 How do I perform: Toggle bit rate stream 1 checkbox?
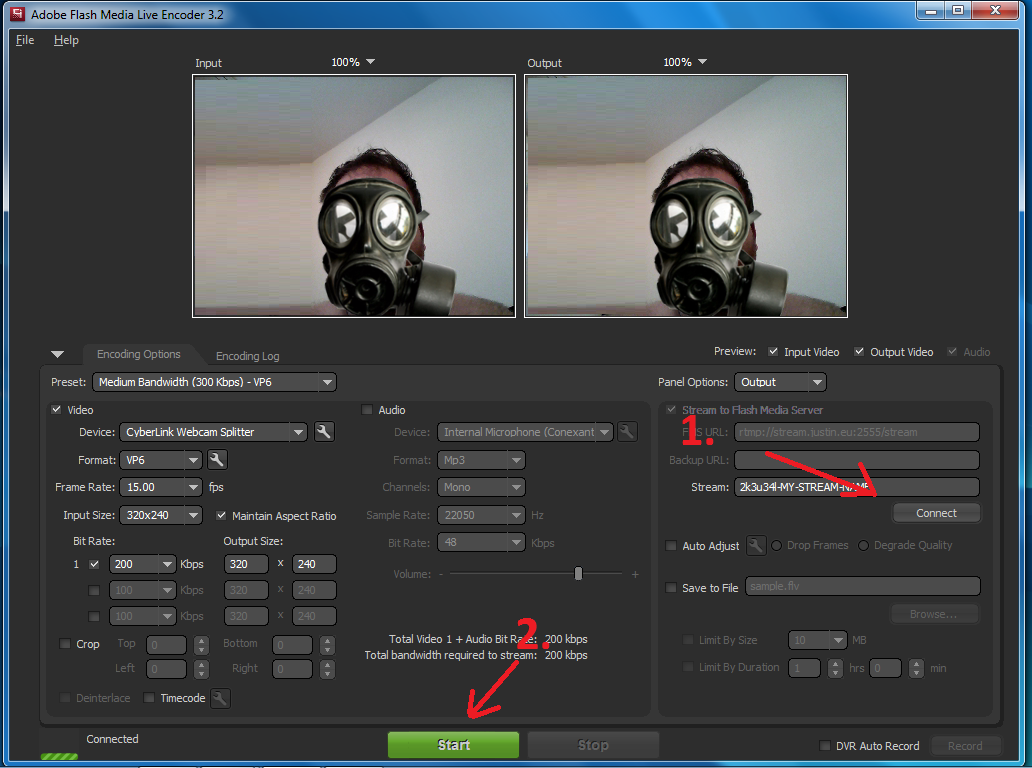coord(94,564)
